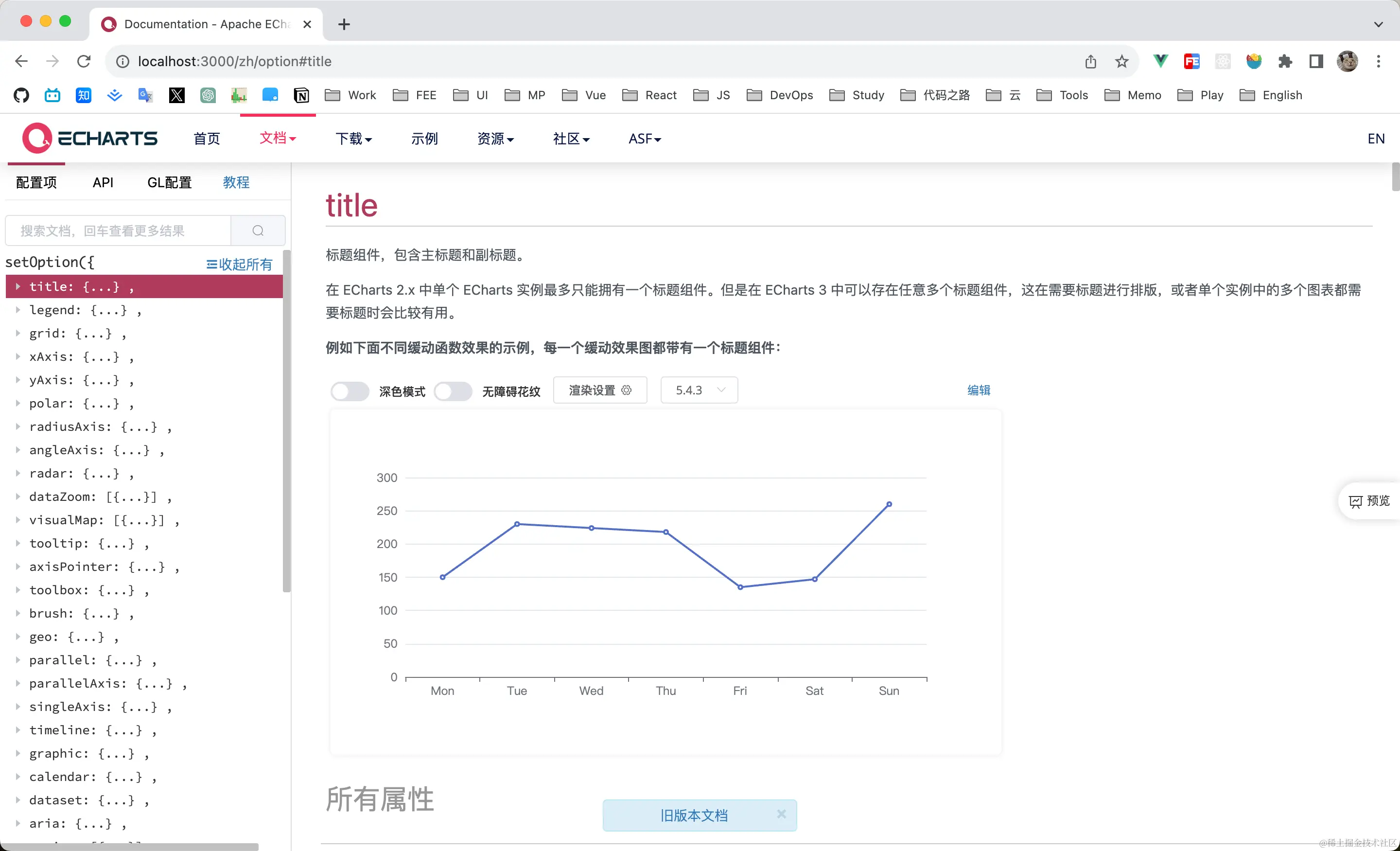Open the FE extension icon

1191,61
